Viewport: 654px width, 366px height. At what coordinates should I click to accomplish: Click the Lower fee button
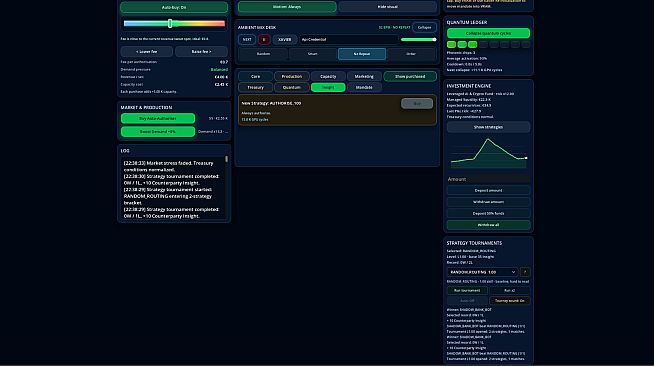(x=147, y=52)
